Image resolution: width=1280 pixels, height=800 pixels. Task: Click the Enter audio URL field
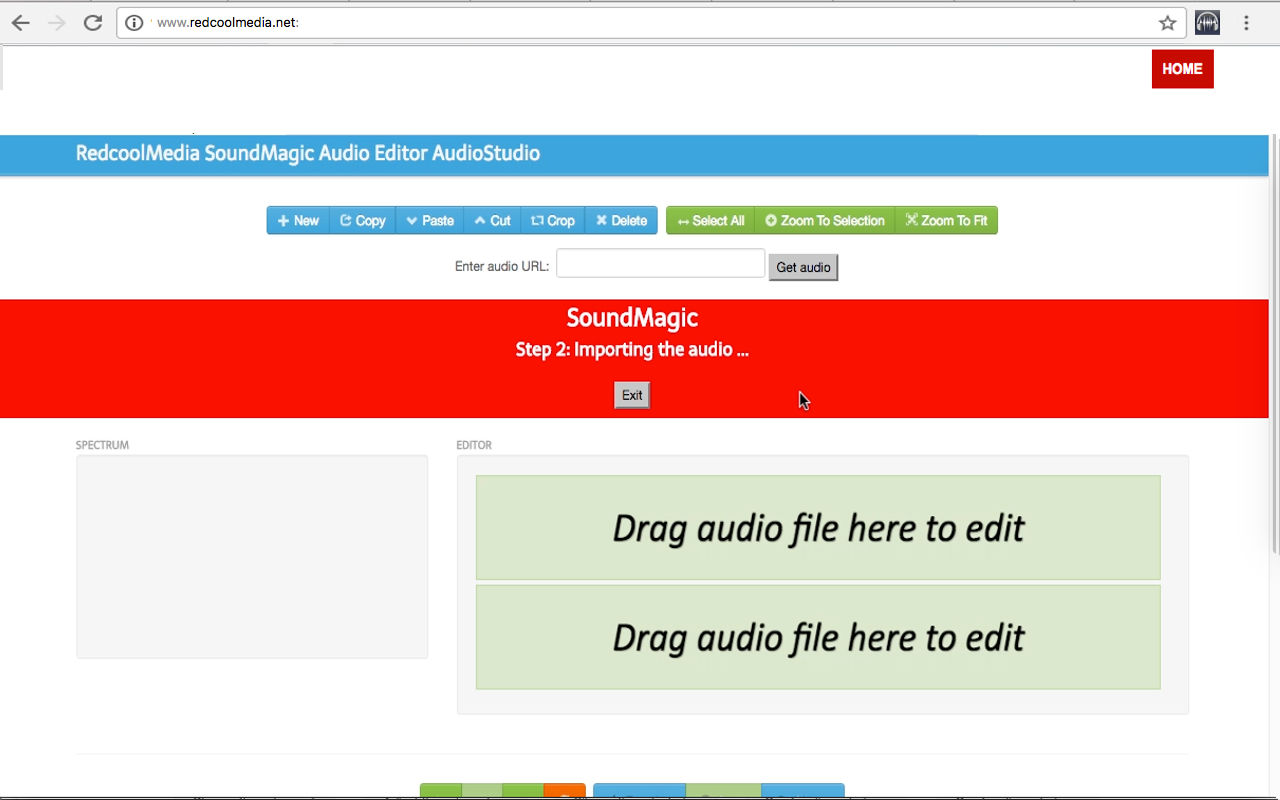click(x=660, y=263)
